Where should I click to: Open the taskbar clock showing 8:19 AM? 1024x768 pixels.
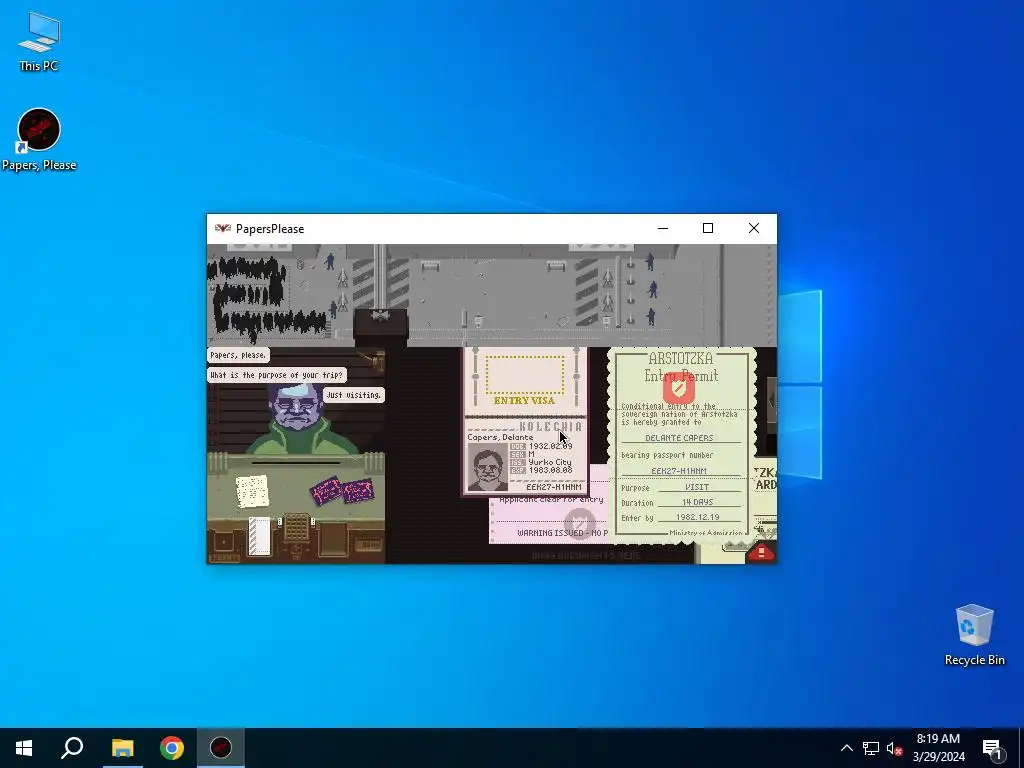tap(938, 748)
